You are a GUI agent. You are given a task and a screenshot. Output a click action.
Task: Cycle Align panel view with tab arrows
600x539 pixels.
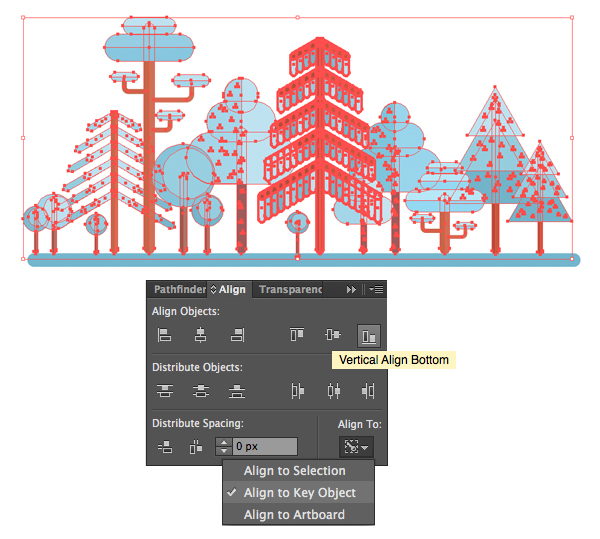click(x=214, y=289)
